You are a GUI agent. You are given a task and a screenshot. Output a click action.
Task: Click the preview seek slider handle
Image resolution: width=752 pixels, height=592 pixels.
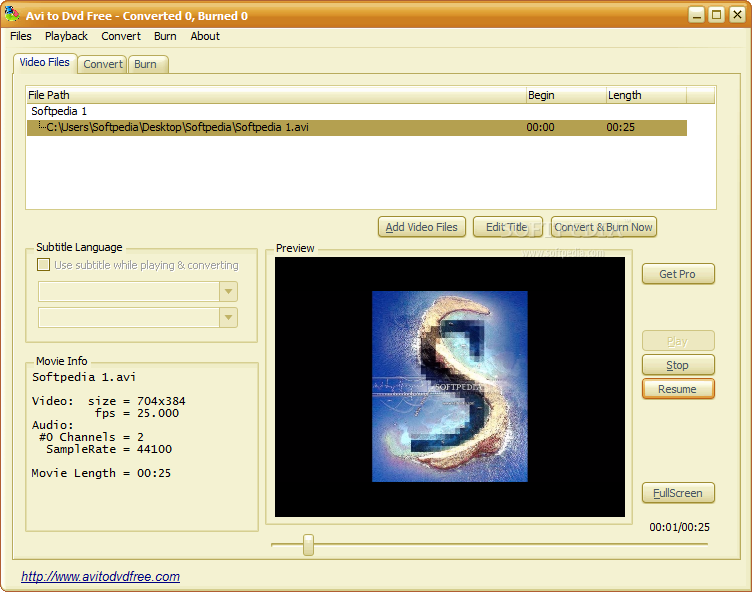pos(308,545)
